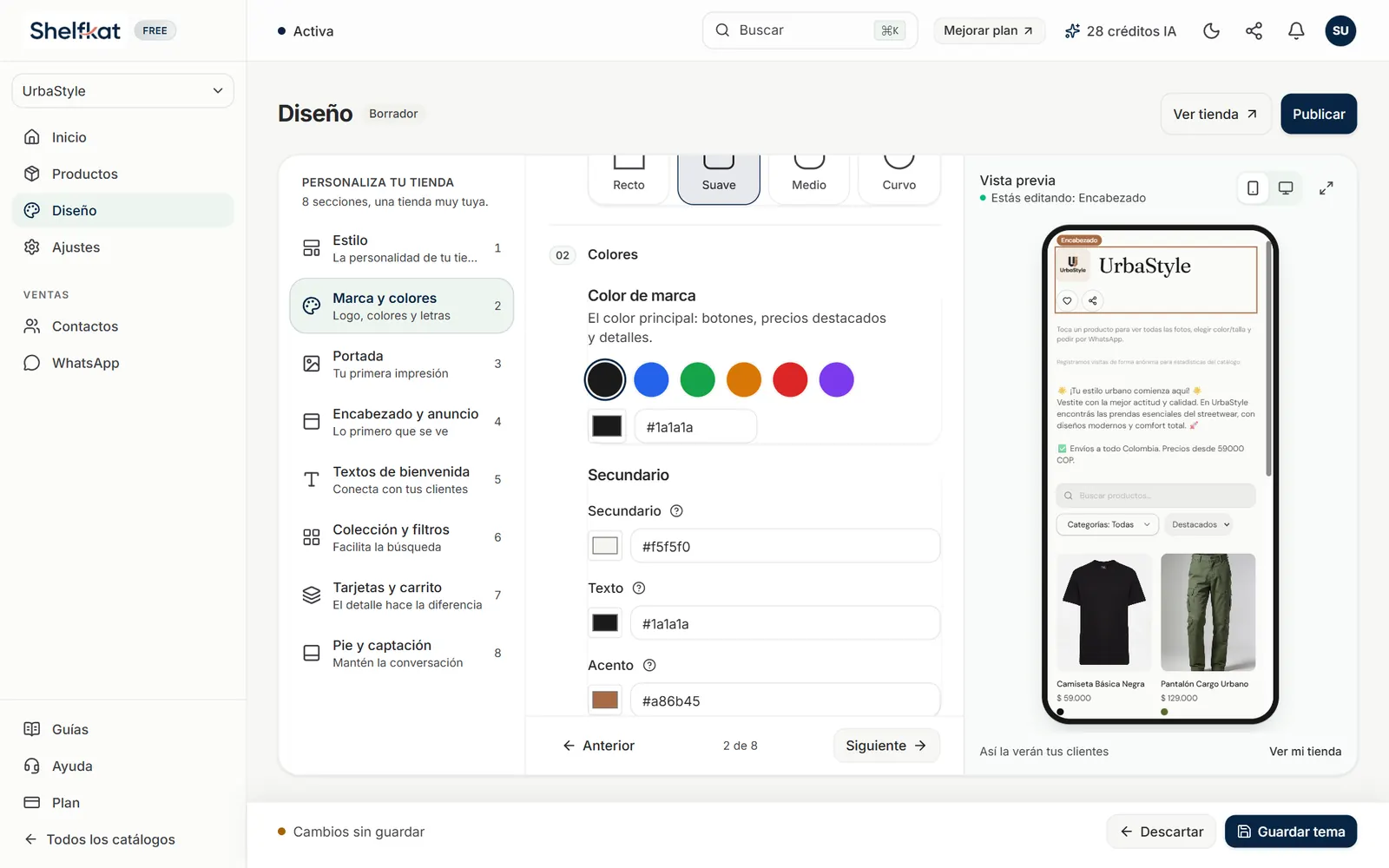Viewport: 1389px width, 868px height.
Task: Open the Portada section
Action: (401, 365)
